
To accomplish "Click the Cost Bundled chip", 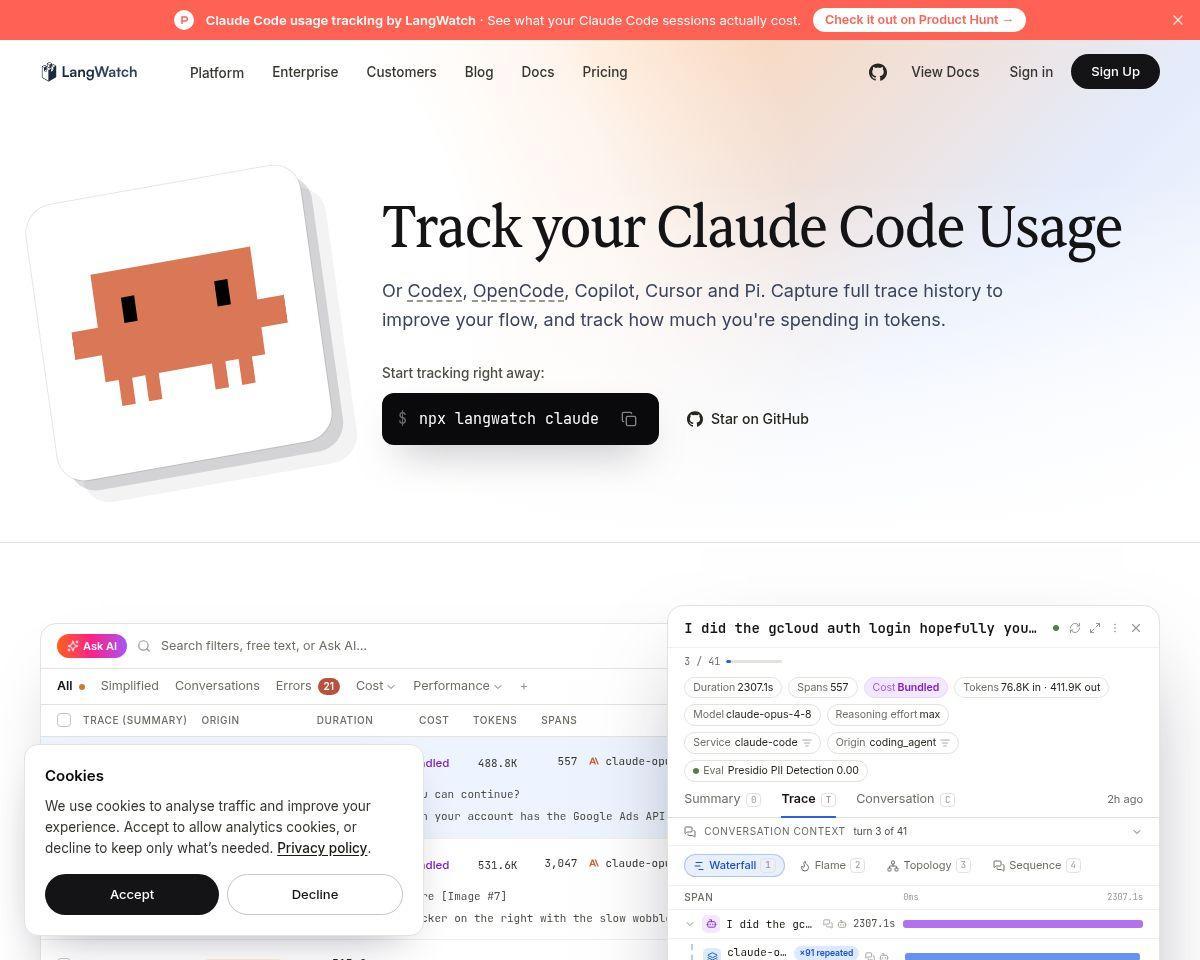I will (x=906, y=687).
